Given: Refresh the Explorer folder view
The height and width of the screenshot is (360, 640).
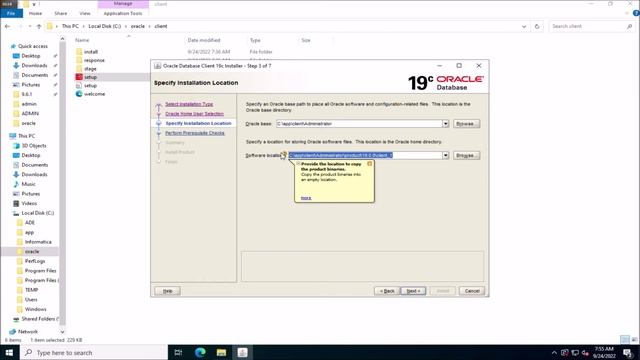Looking at the screenshot, I should 537,26.
